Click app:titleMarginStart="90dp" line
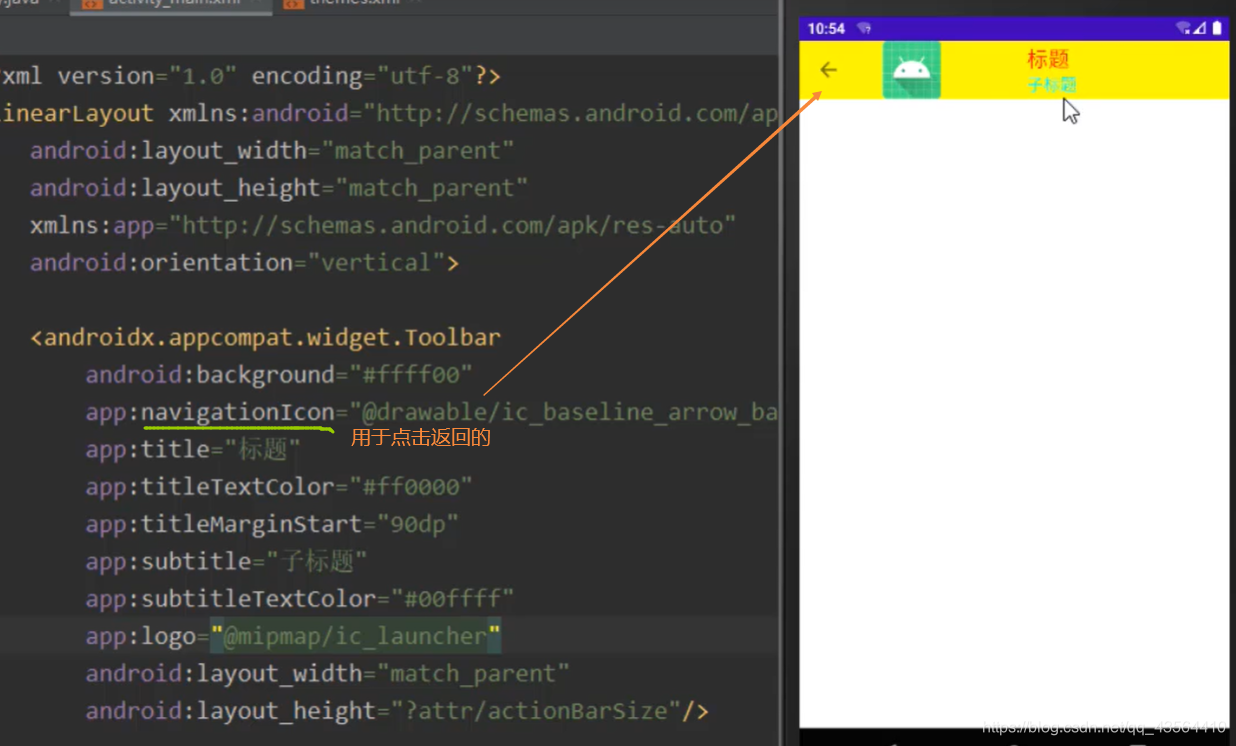Viewport: 1236px width, 746px height. tap(272, 524)
